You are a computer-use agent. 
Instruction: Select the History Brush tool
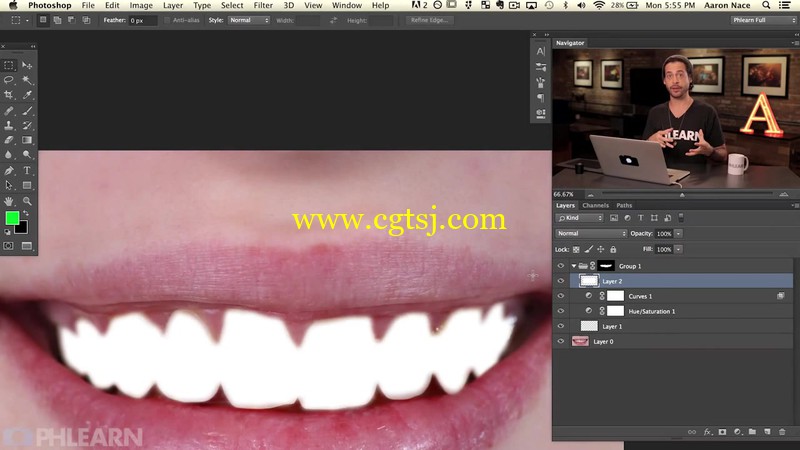tap(27, 125)
